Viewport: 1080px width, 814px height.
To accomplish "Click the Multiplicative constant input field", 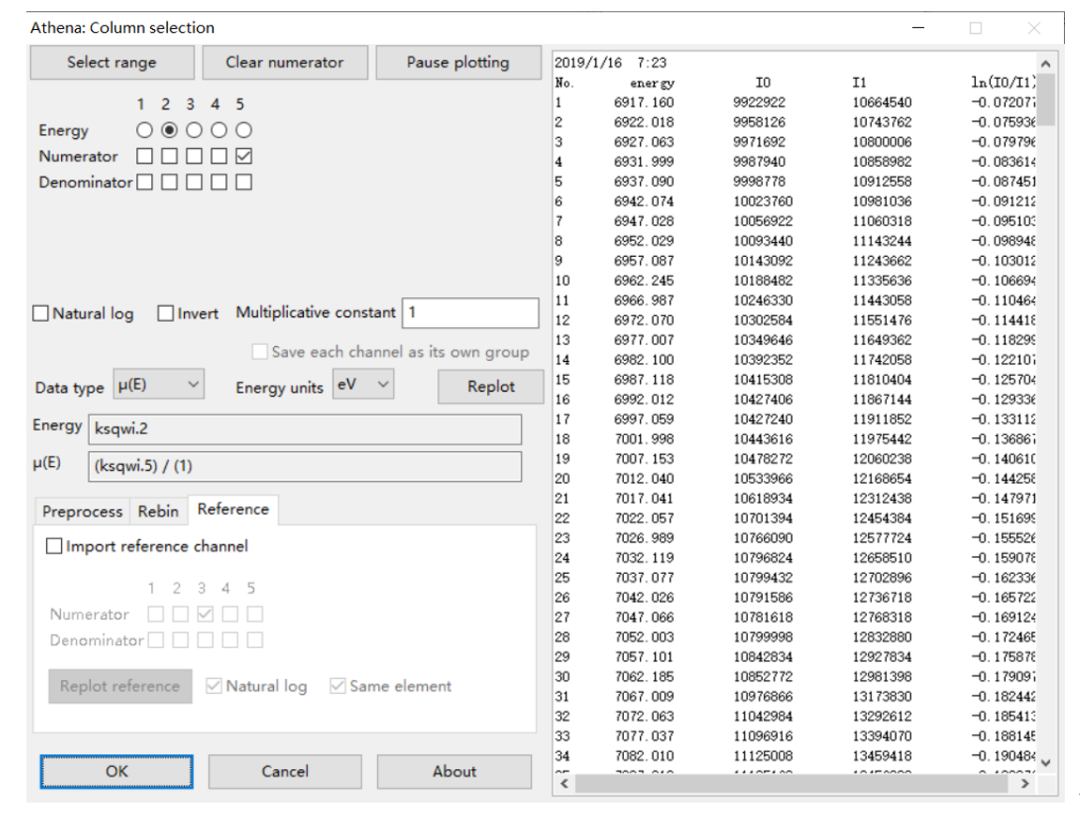I will 469,313.
